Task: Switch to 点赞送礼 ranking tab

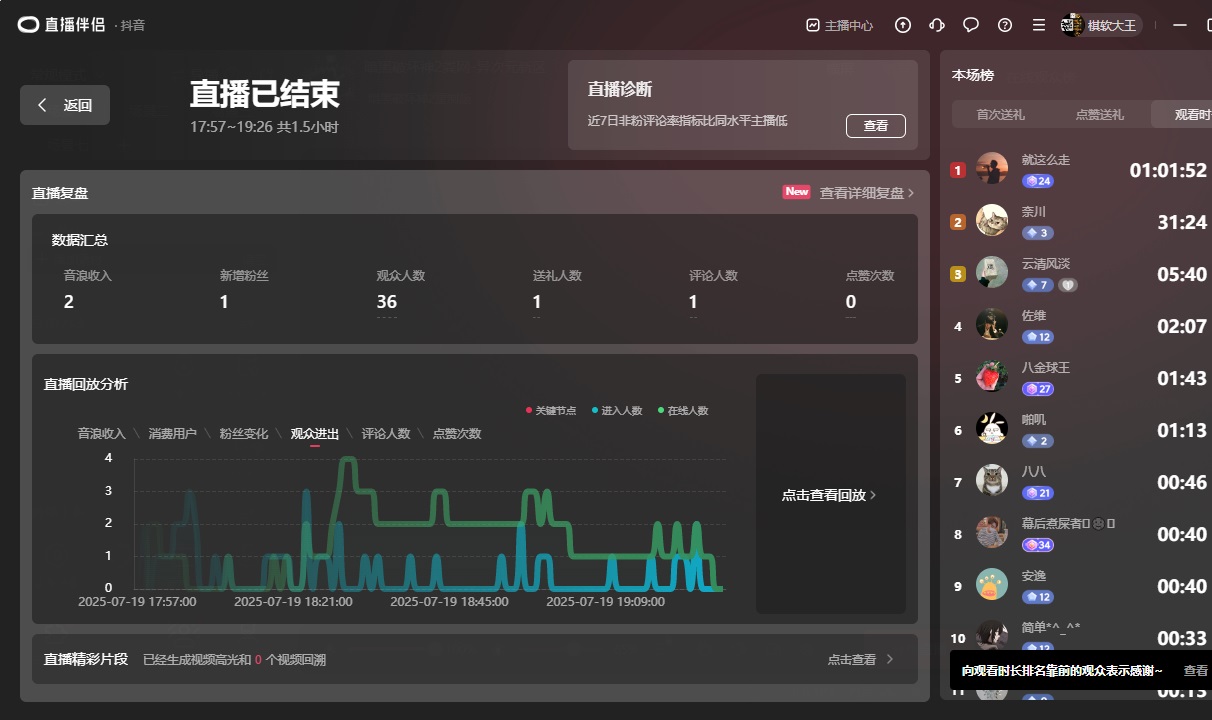Action: pyautogui.click(x=1100, y=115)
